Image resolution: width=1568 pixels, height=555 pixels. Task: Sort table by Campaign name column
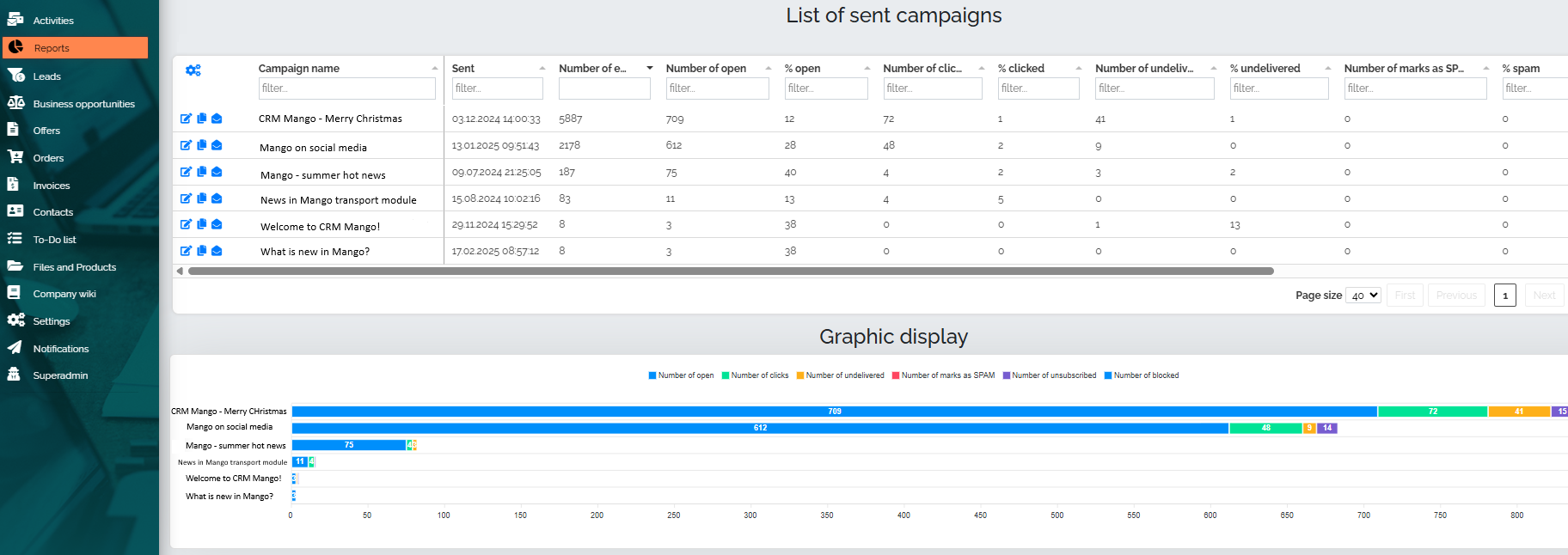coord(298,69)
